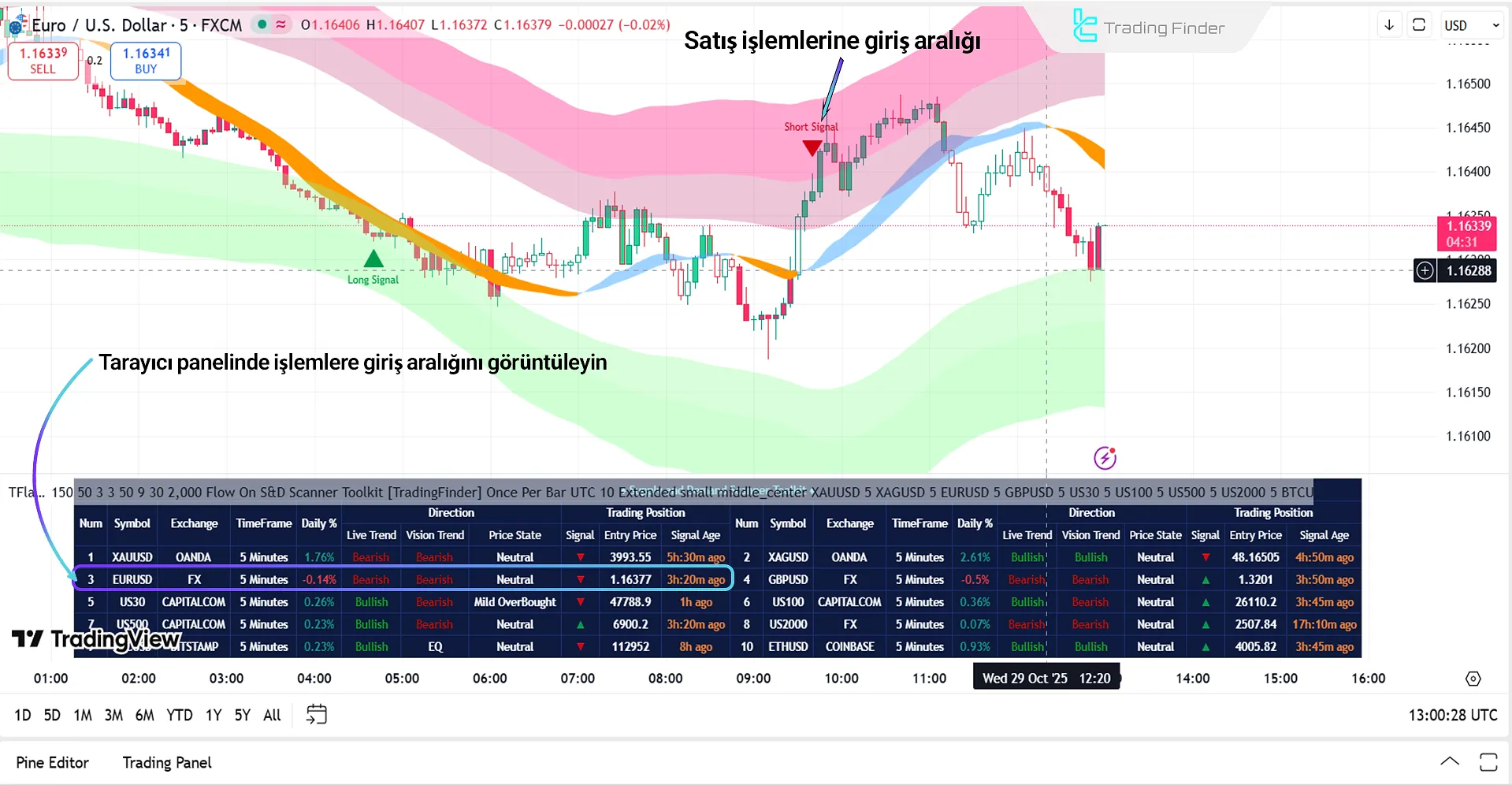Image resolution: width=1512 pixels, height=785 pixels.
Task: Select the 1D time range
Action: click(x=23, y=715)
